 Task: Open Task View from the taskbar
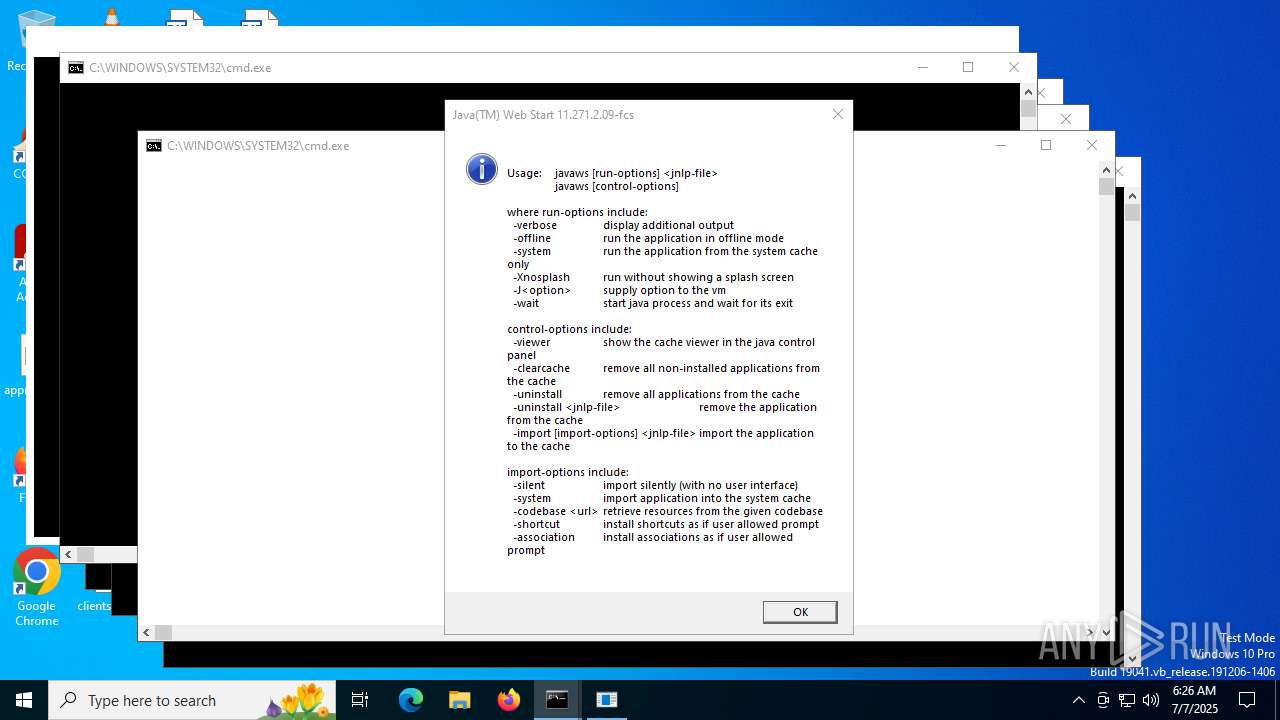click(360, 700)
